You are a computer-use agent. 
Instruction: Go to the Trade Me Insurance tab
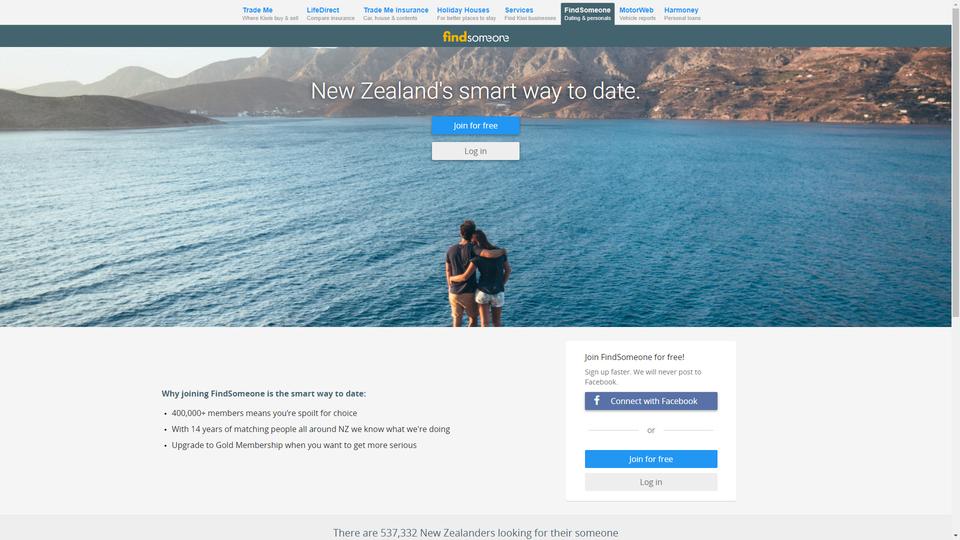click(396, 13)
